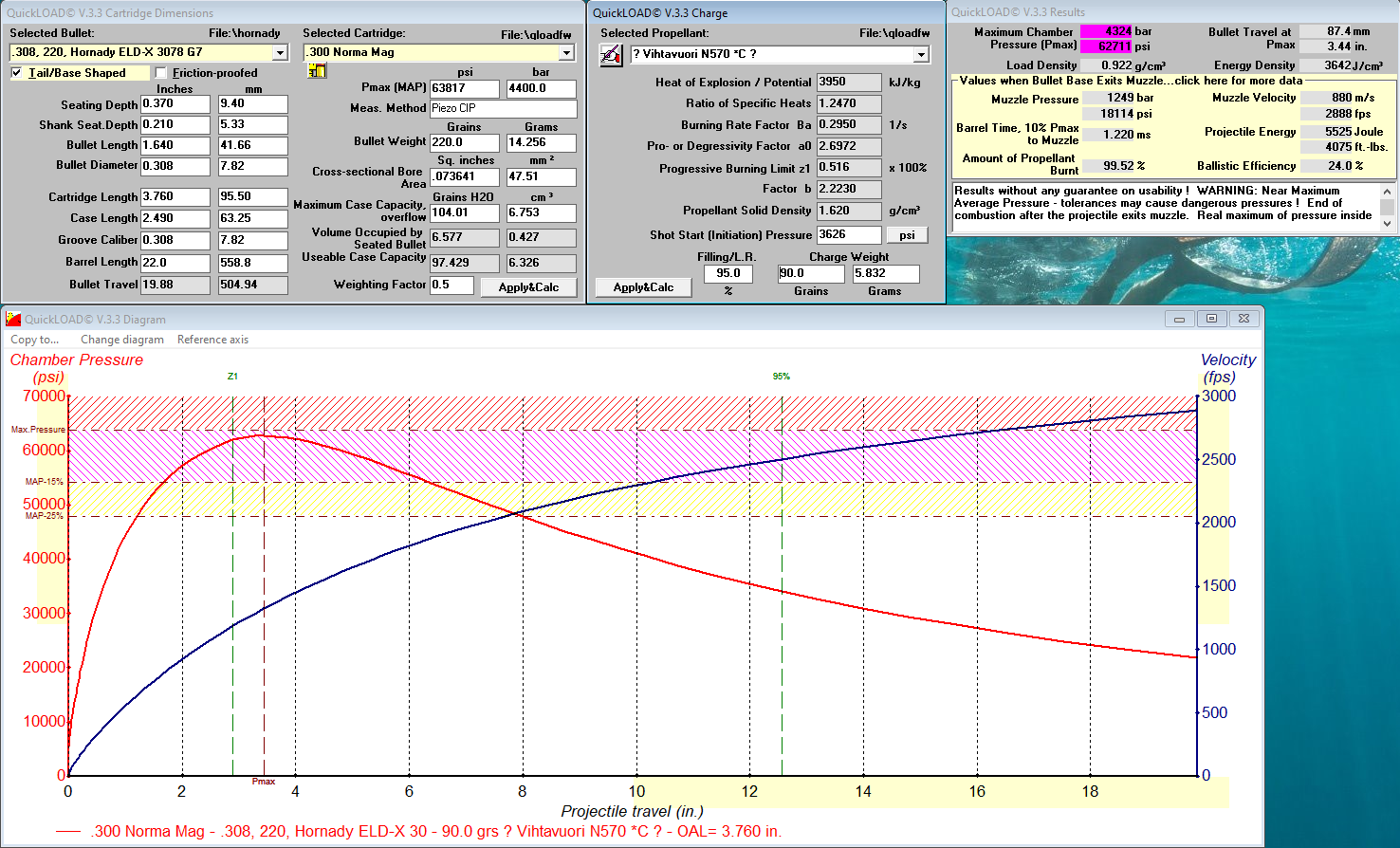Click the Cartridge Length inches field
Screen dimensions: 1400x848
click(x=175, y=197)
